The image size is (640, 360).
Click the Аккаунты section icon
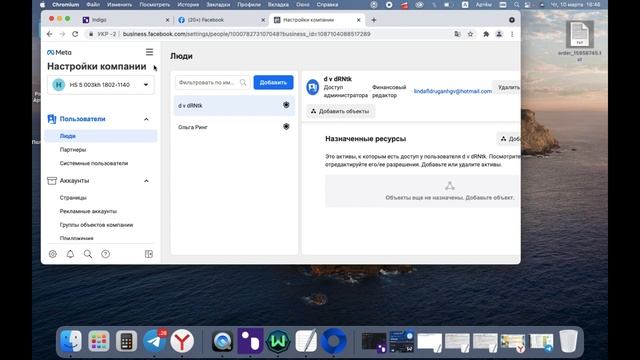tap(52, 180)
